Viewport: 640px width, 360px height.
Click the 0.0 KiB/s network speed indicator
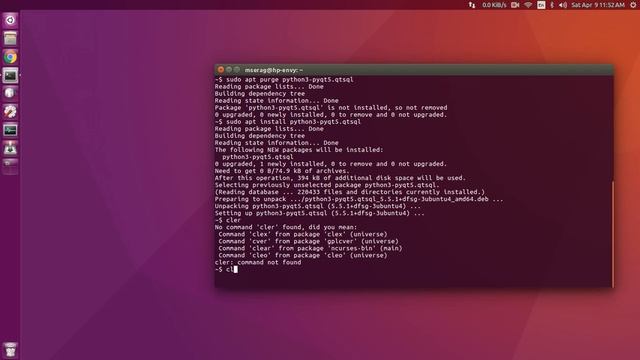pos(494,5)
